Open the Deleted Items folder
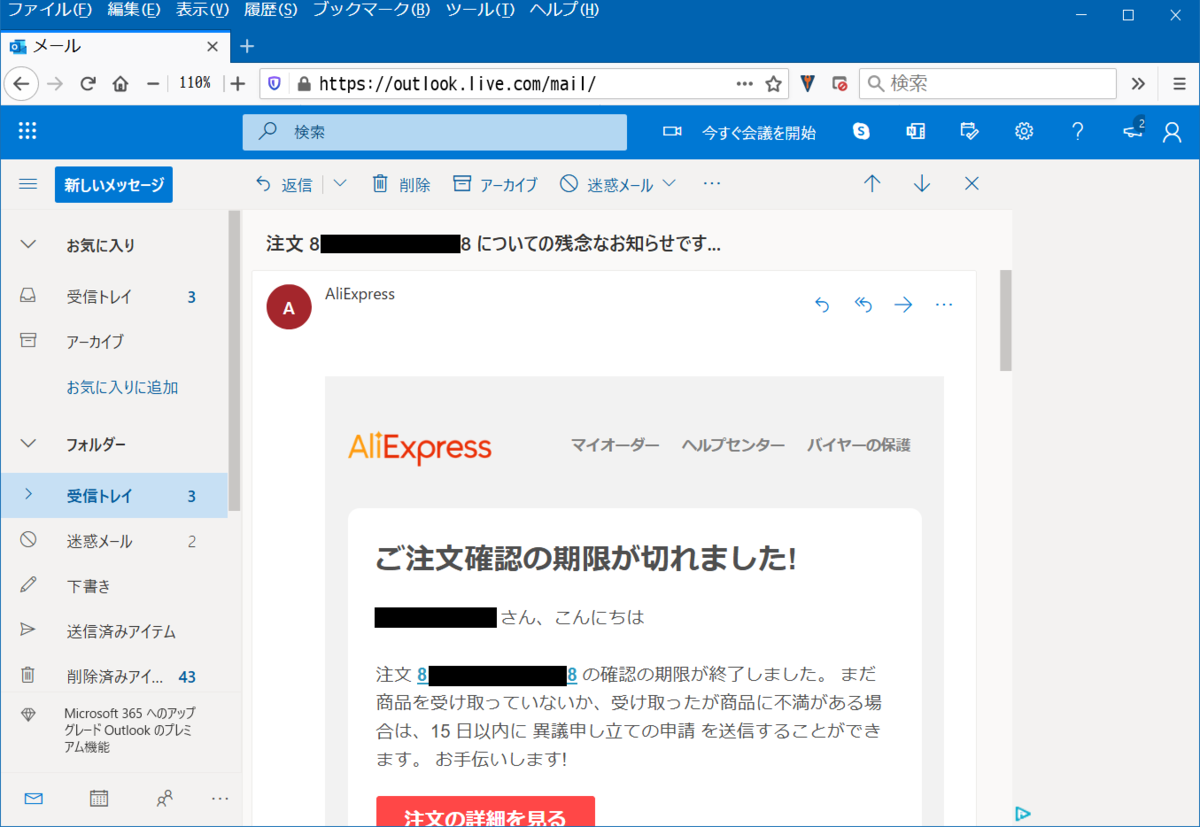The image size is (1200, 827). click(114, 676)
